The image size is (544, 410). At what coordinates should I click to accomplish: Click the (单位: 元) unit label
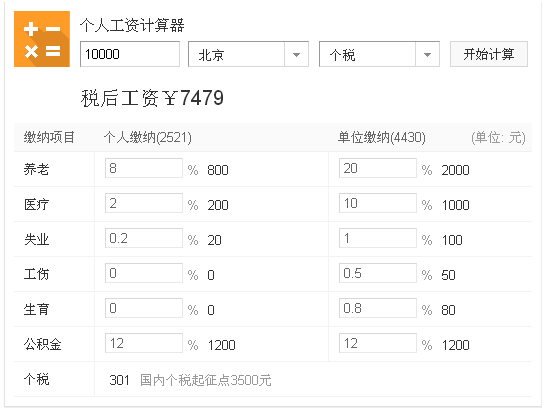coord(499,138)
